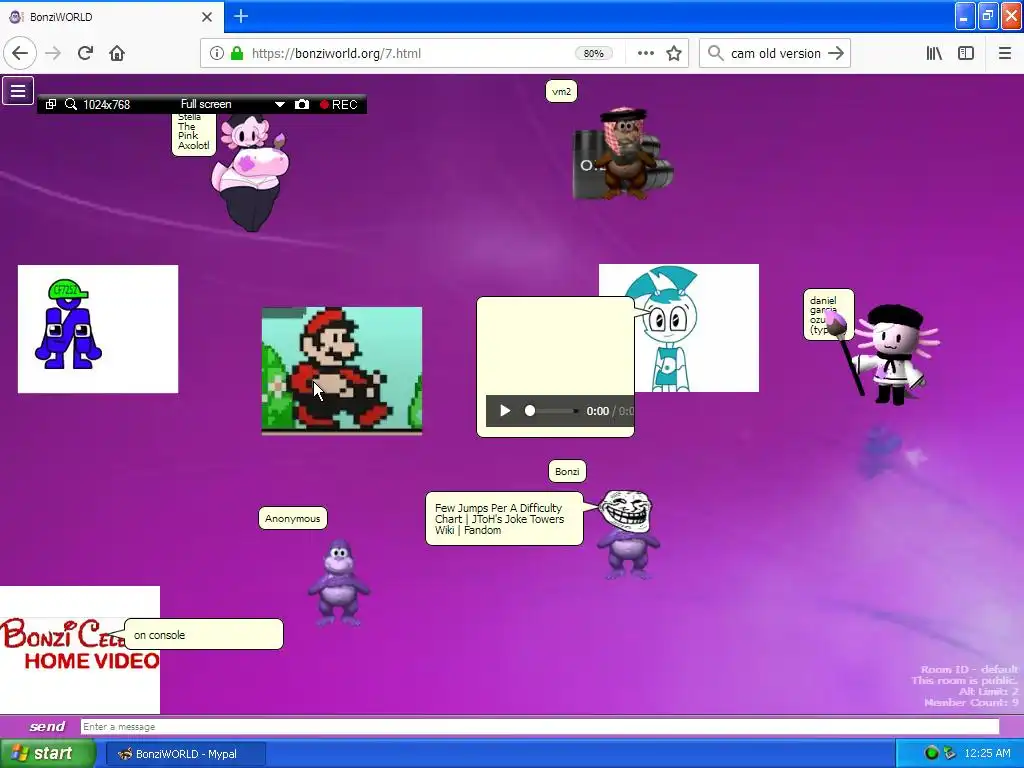The height and width of the screenshot is (768, 1024).
Task: Click the recorder window-mode icon
Action: pyautogui.click(x=51, y=104)
